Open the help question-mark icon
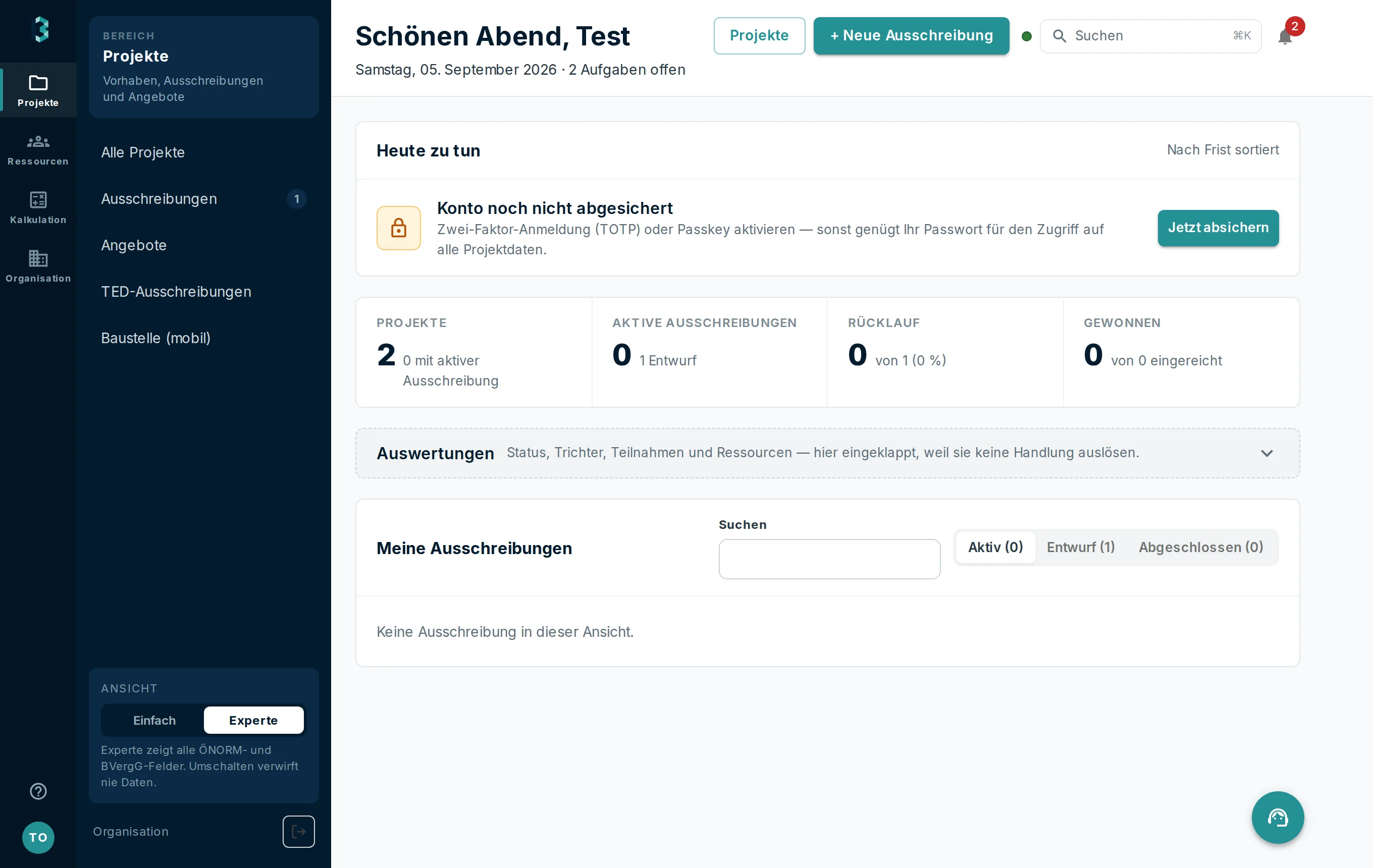Screen dimensions: 1373x868 pos(38,791)
